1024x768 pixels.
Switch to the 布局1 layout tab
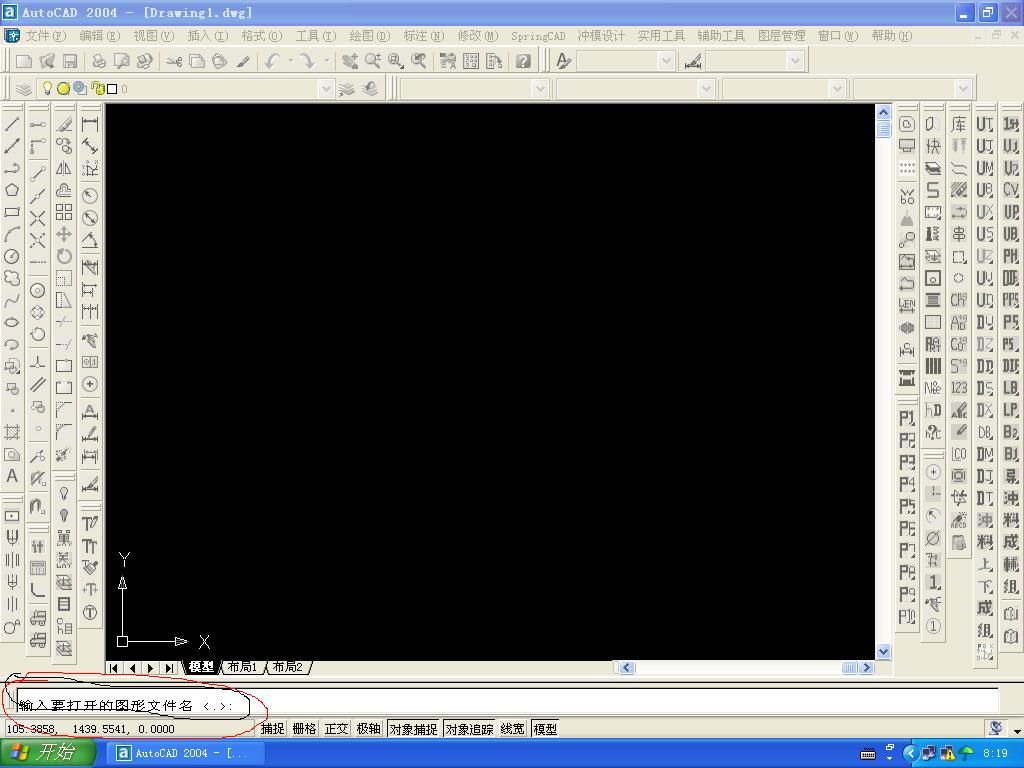pos(242,667)
